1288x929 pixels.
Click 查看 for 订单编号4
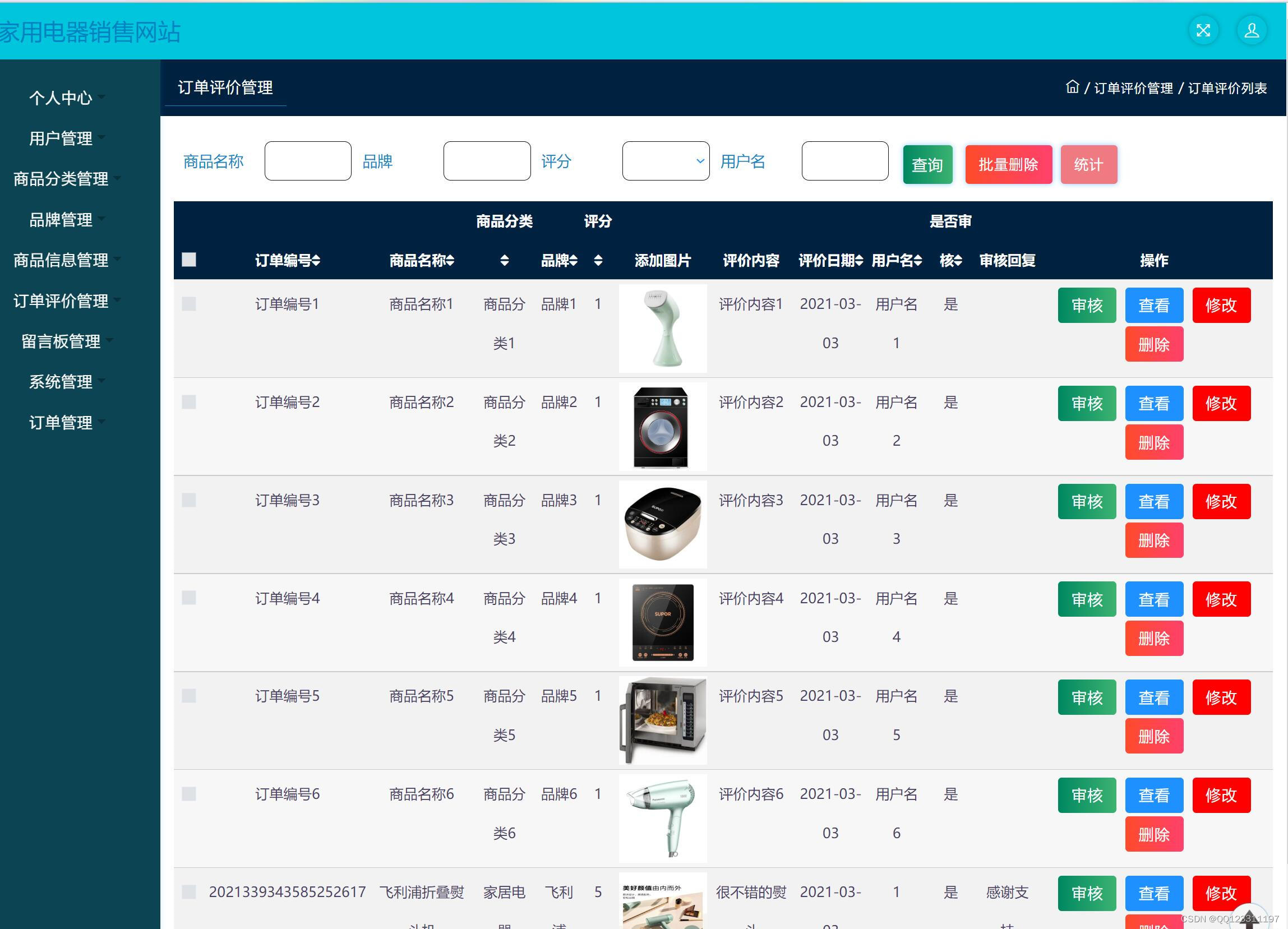[1153, 599]
